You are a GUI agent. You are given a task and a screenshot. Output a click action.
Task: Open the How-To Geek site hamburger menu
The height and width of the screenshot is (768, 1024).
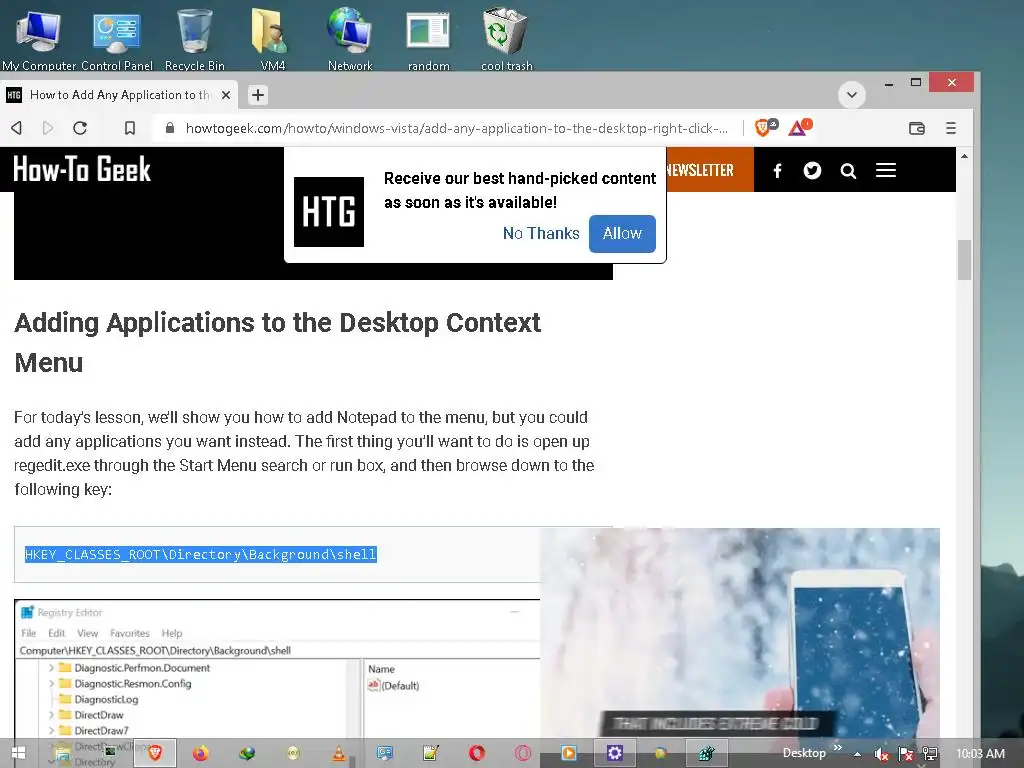click(886, 170)
